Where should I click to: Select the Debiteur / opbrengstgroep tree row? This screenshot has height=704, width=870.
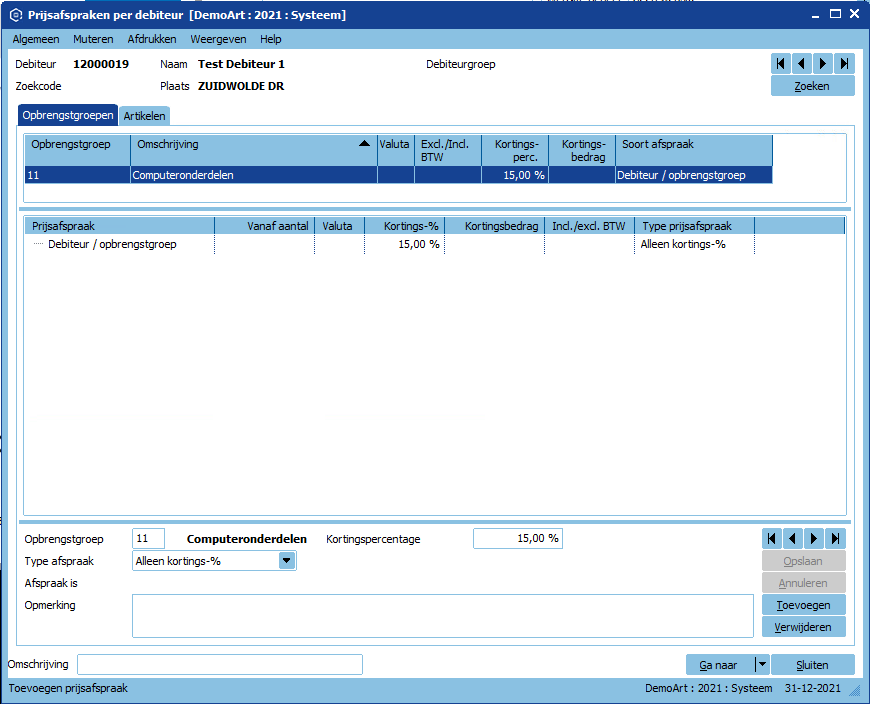point(112,244)
